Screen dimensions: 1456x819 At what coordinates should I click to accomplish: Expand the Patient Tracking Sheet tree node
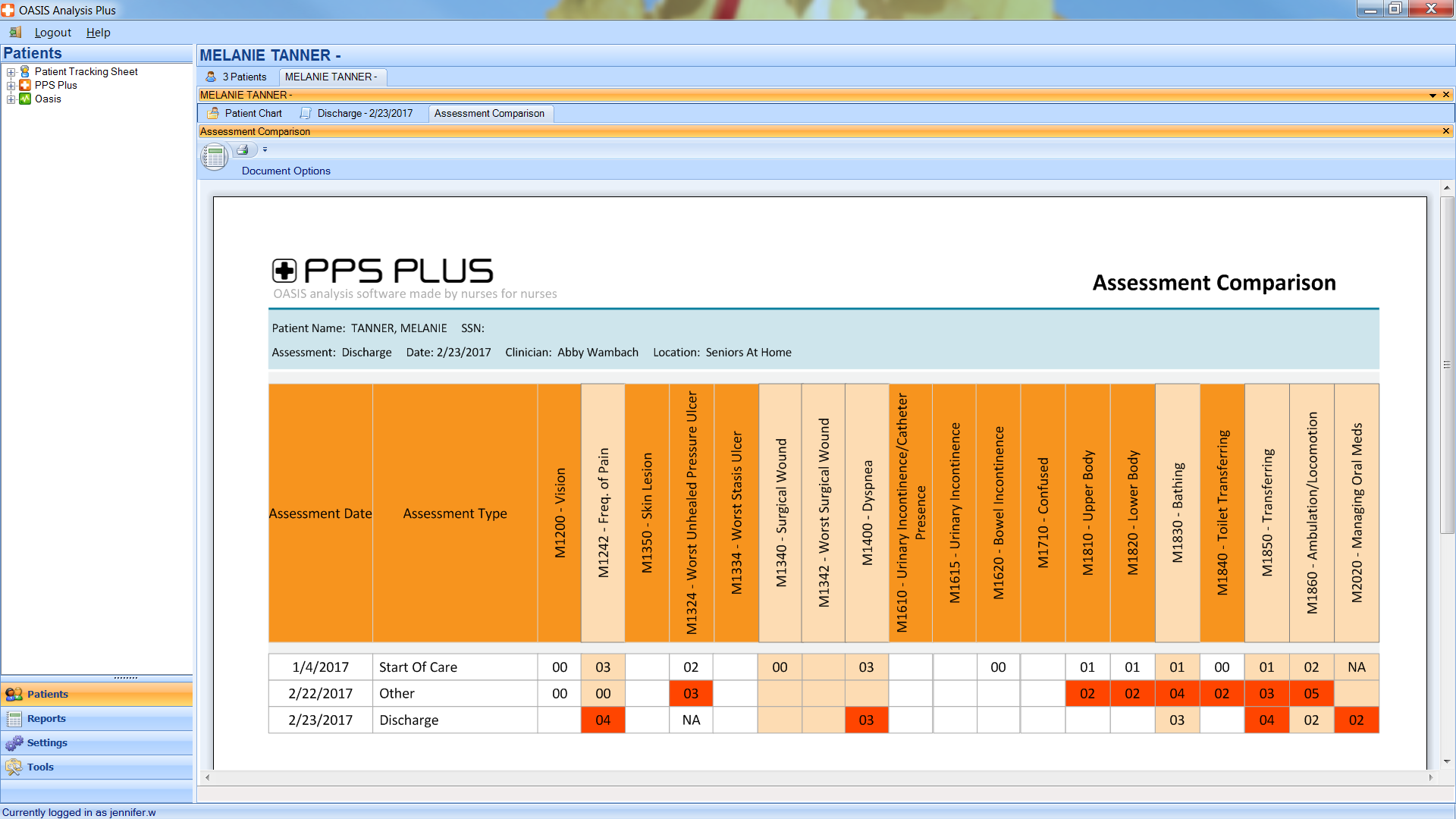click(x=11, y=72)
